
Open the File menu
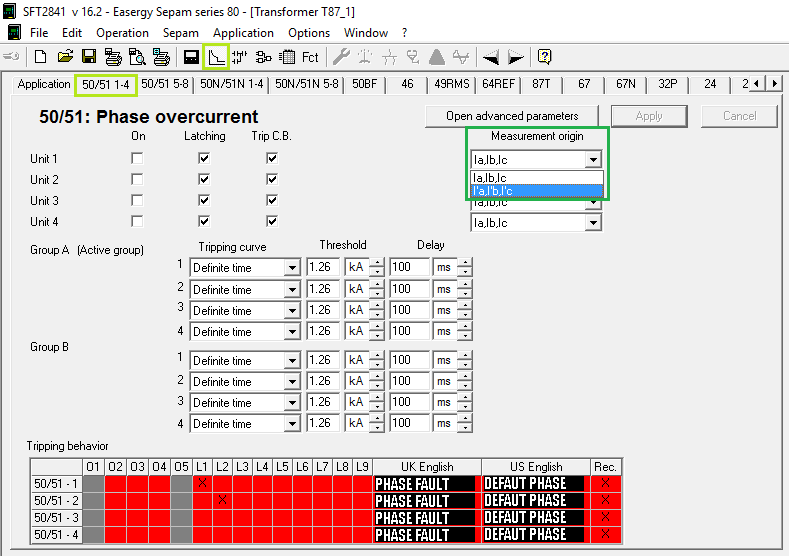click(x=39, y=33)
